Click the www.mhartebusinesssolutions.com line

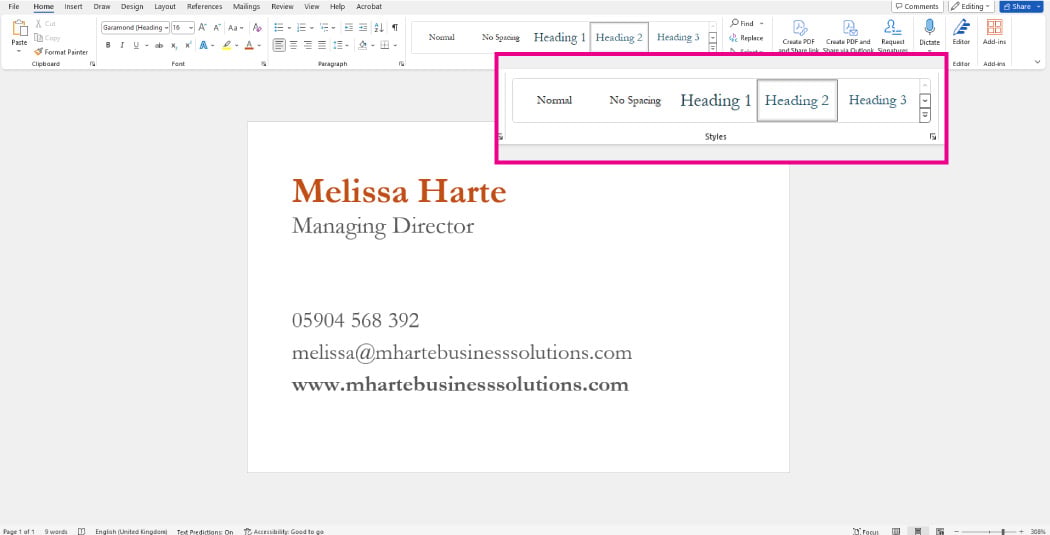460,385
